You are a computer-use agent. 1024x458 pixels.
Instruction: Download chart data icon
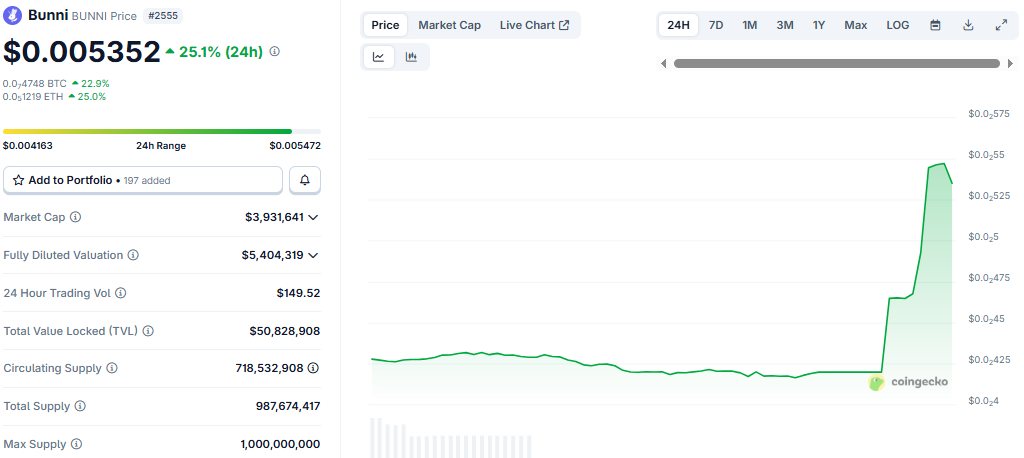click(x=968, y=25)
